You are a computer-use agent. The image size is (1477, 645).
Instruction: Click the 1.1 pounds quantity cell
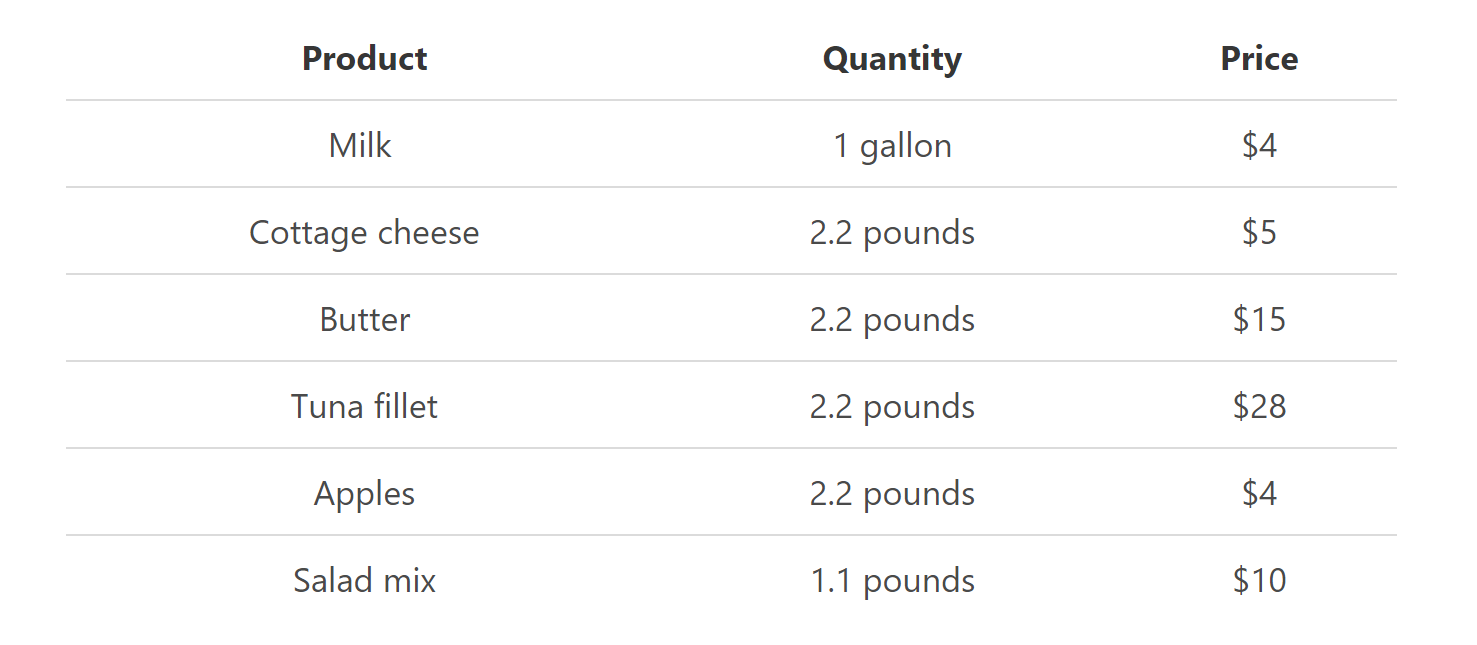892,581
